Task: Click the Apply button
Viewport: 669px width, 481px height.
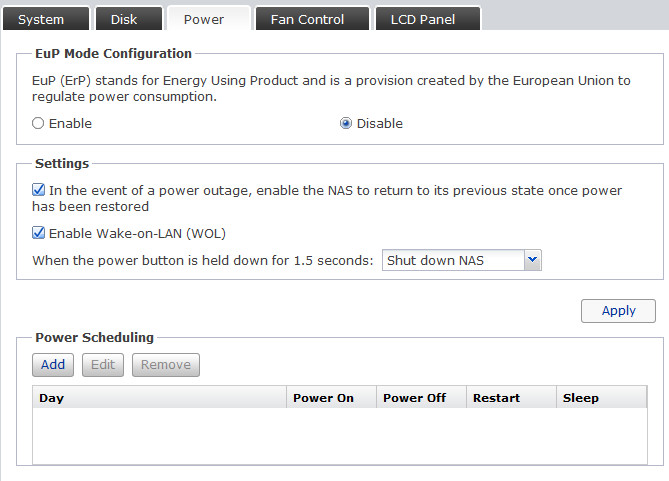Action: pyautogui.click(x=618, y=311)
